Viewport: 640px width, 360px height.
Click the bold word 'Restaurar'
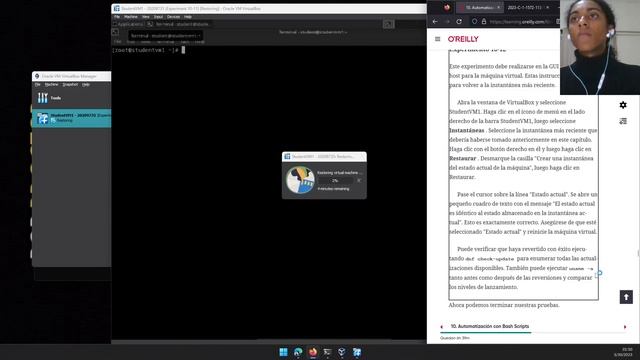[463, 158]
